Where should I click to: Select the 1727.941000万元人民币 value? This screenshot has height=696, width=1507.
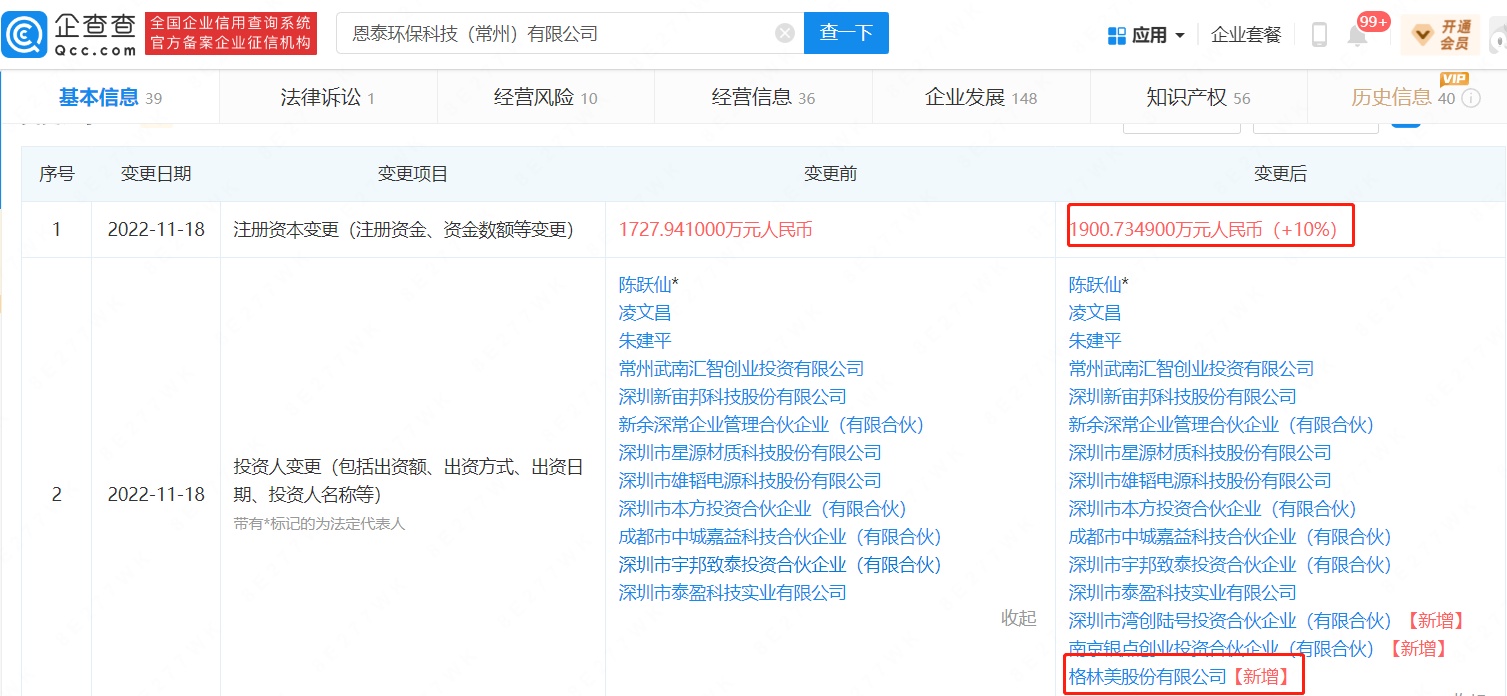715,230
